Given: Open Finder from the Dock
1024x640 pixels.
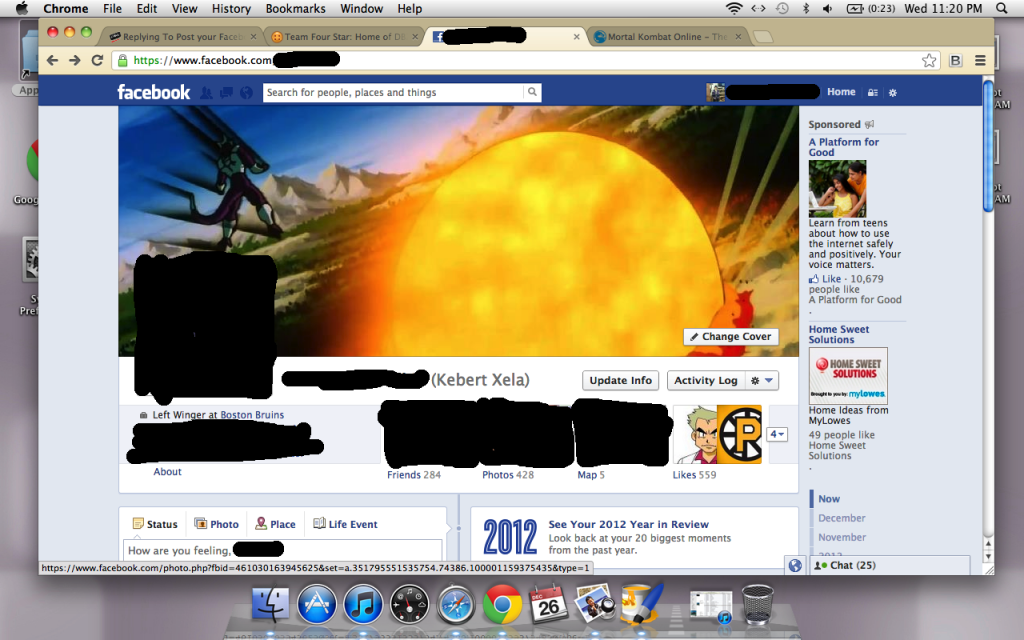Looking at the screenshot, I should click(x=270, y=604).
